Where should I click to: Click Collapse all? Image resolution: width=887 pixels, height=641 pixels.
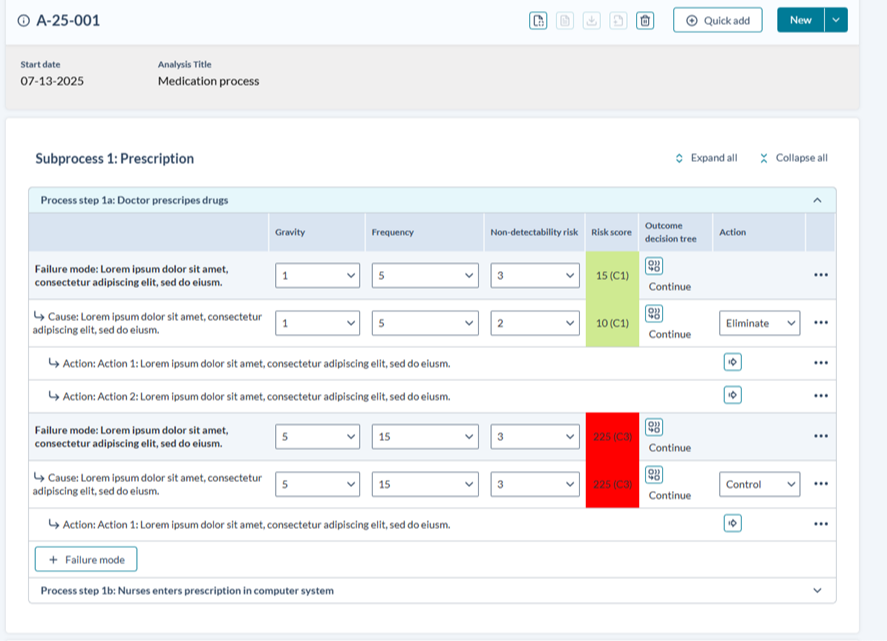(793, 158)
